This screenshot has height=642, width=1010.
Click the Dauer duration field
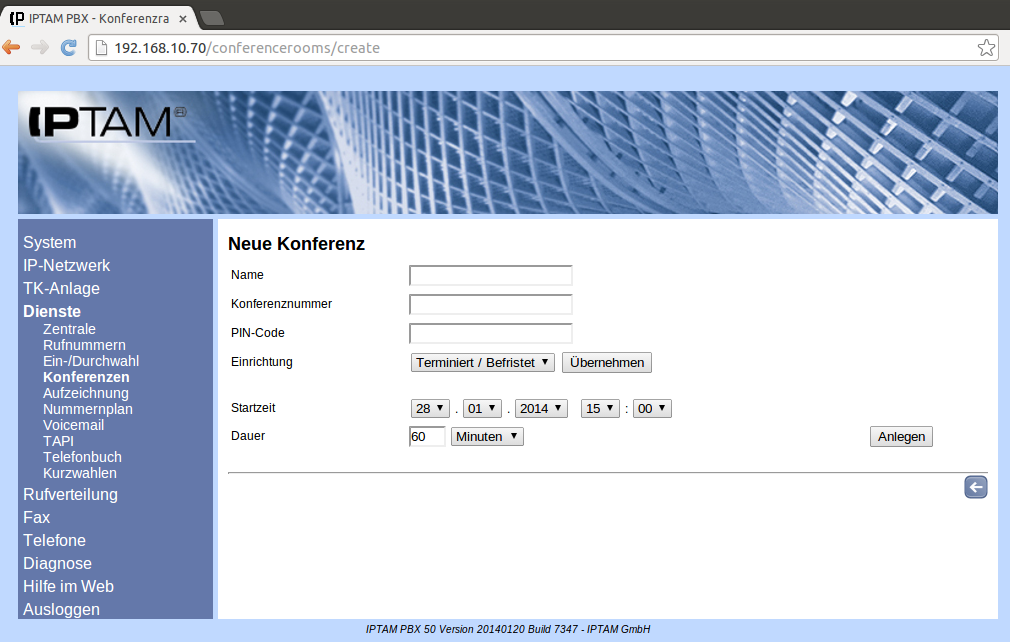coord(427,436)
